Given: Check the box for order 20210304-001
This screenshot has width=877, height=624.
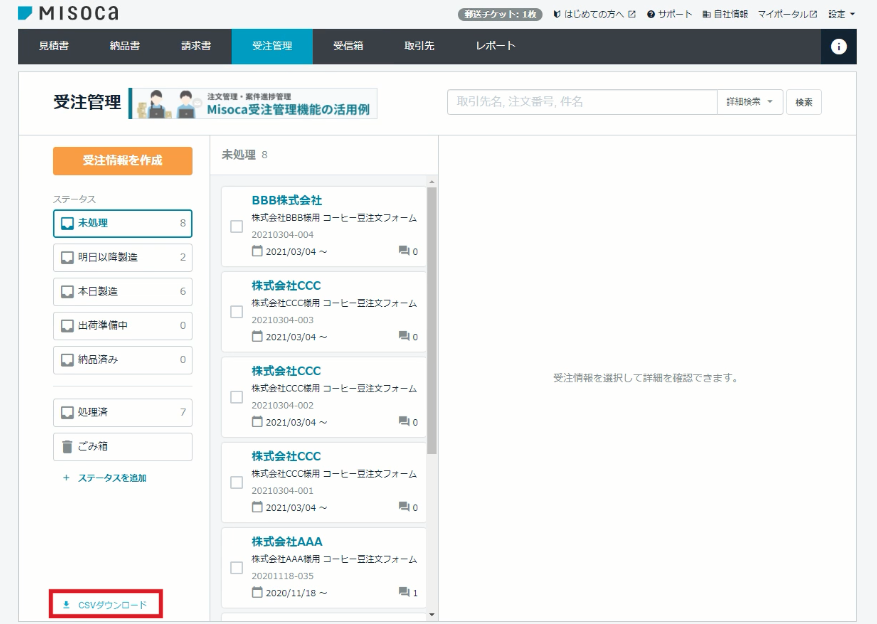Looking at the screenshot, I should [x=237, y=483].
